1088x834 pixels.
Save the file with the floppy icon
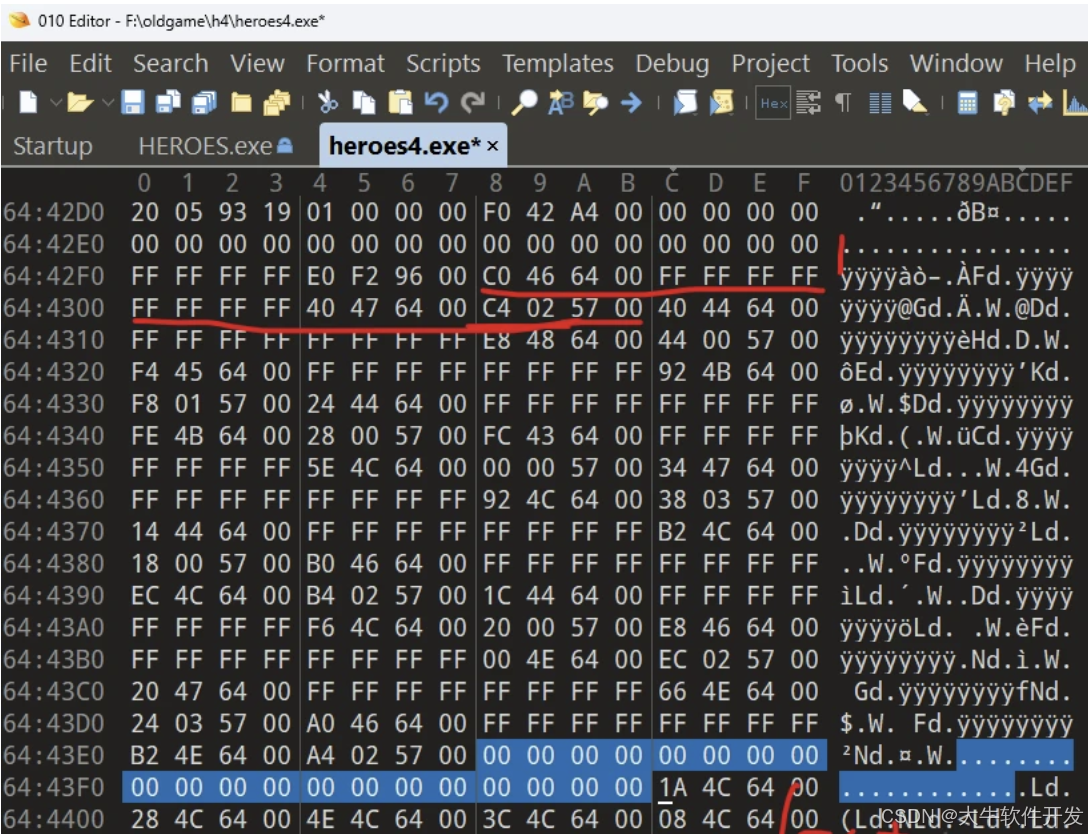tap(133, 103)
